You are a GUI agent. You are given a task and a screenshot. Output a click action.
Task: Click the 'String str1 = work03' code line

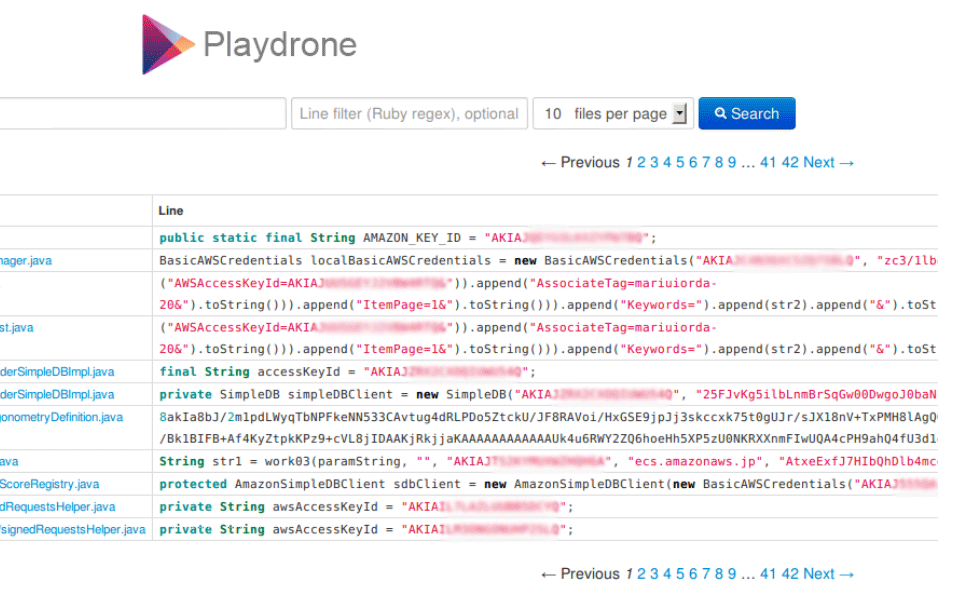pyautogui.click(x=548, y=461)
